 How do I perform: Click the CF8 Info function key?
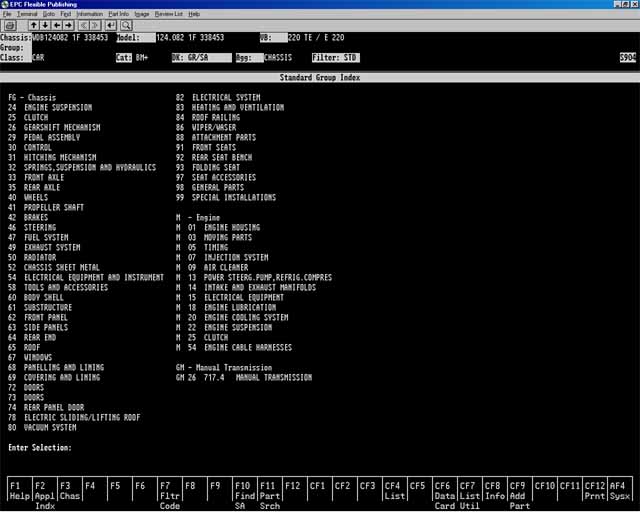coord(494,491)
